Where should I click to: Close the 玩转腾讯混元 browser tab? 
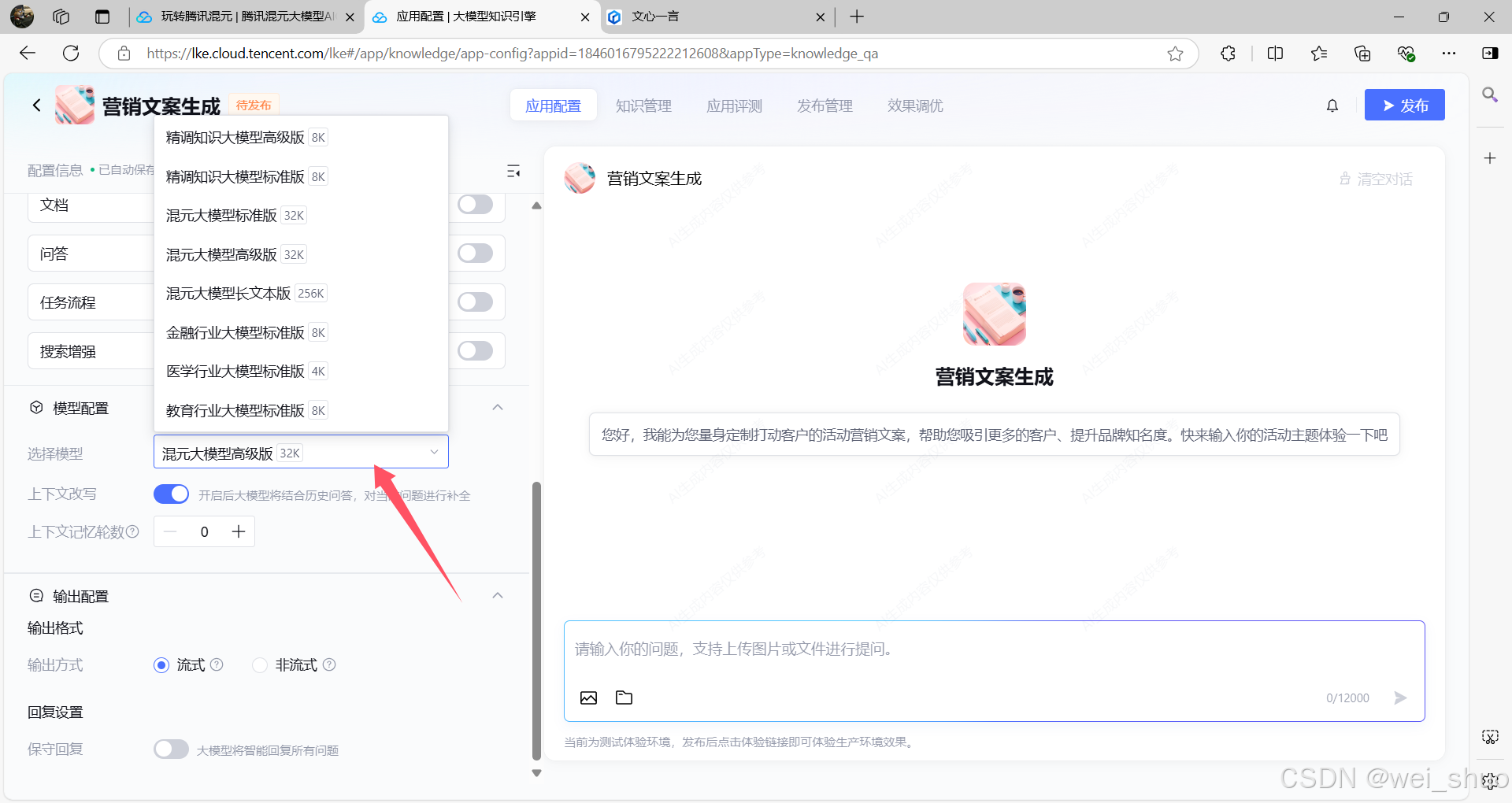point(350,17)
